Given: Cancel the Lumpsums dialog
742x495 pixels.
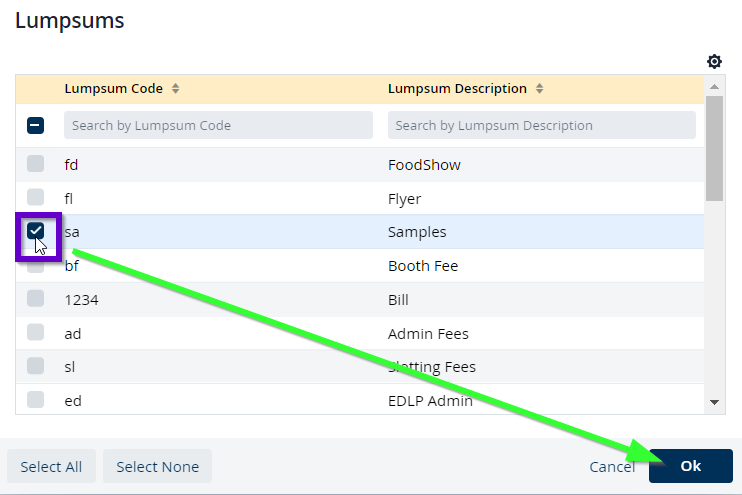Looking at the screenshot, I should click(612, 466).
